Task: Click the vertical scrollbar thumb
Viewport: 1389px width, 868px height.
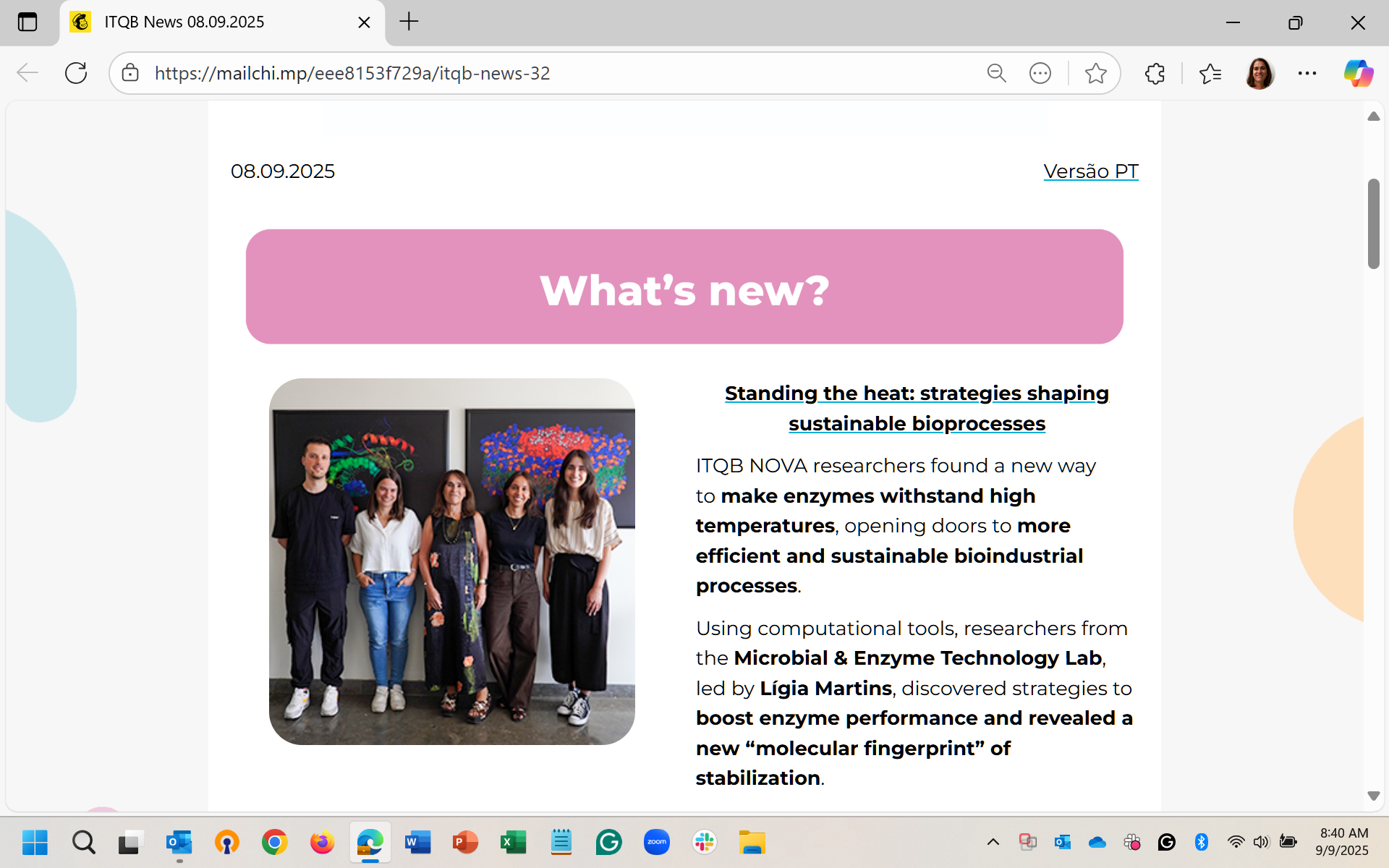Action: (1373, 224)
